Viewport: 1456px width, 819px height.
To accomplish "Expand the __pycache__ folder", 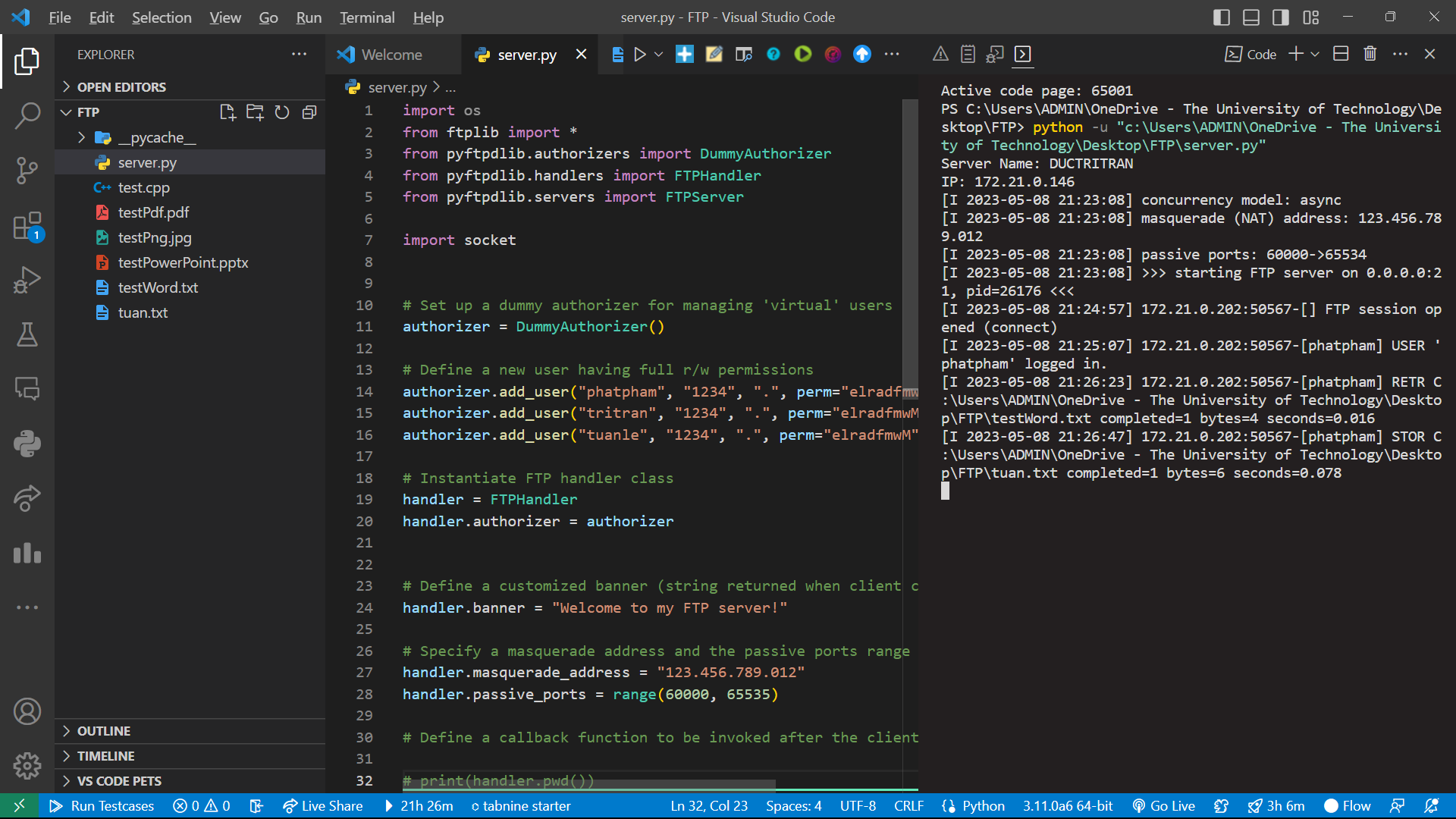I will click(x=81, y=137).
